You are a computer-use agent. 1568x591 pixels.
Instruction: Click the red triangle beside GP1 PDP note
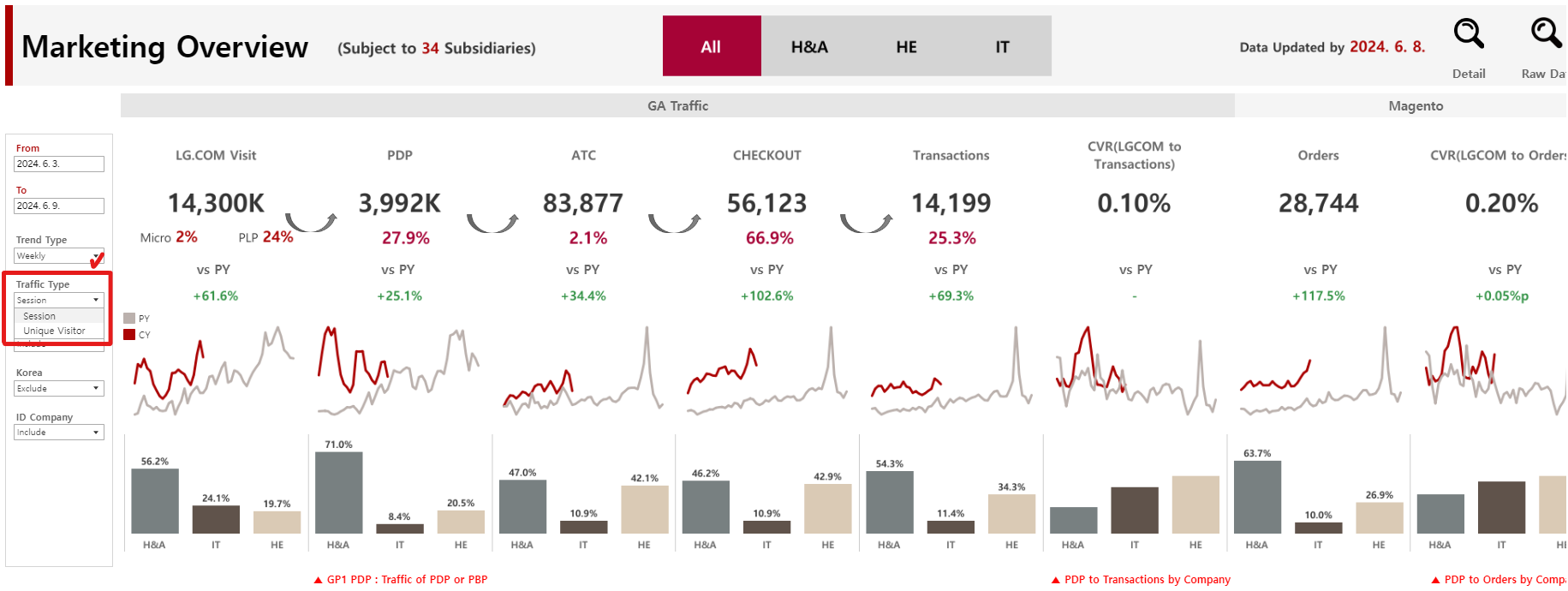coord(319,580)
